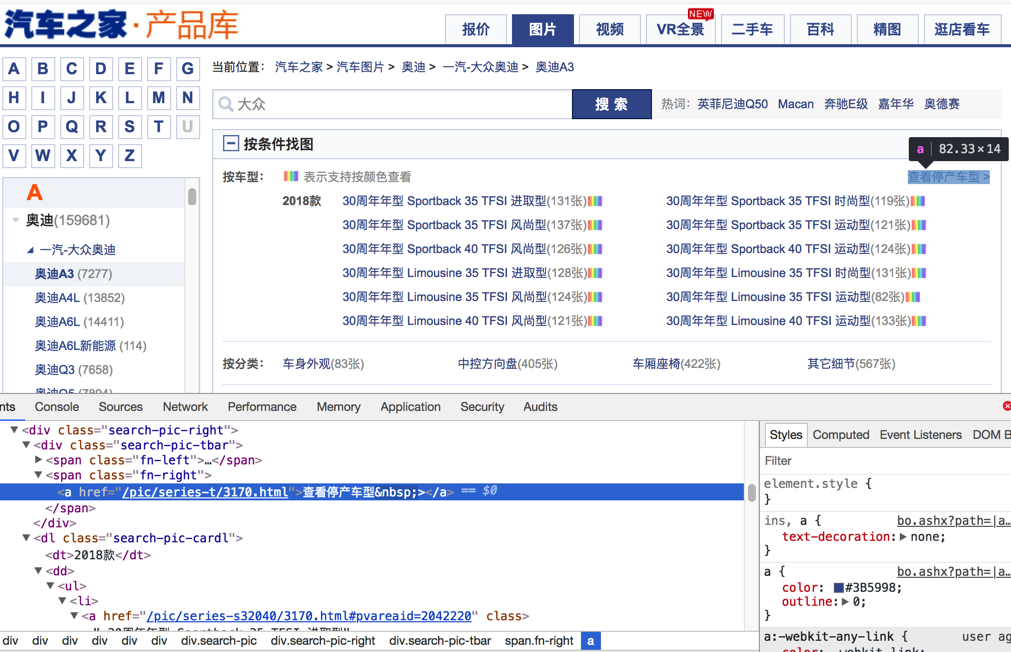Collapse div search-pic-right node
This screenshot has width=1011, height=652.
(x=14, y=430)
